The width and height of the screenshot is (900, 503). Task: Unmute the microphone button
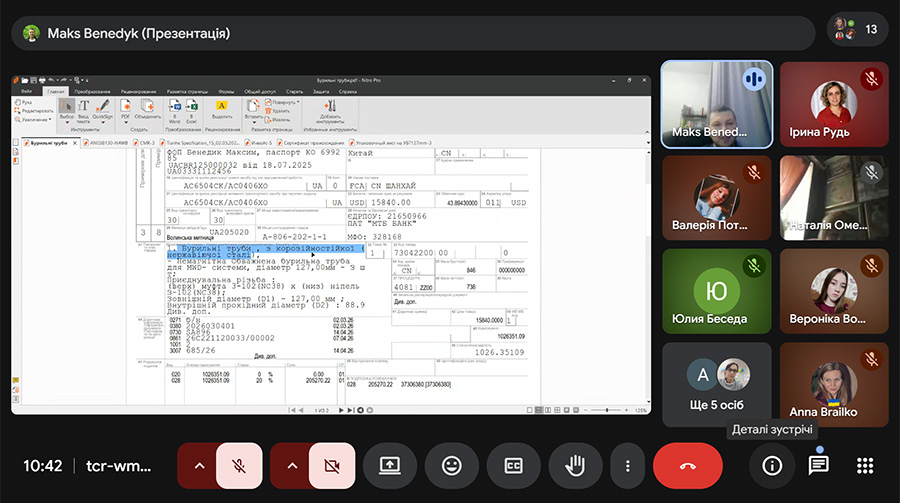pos(239,466)
